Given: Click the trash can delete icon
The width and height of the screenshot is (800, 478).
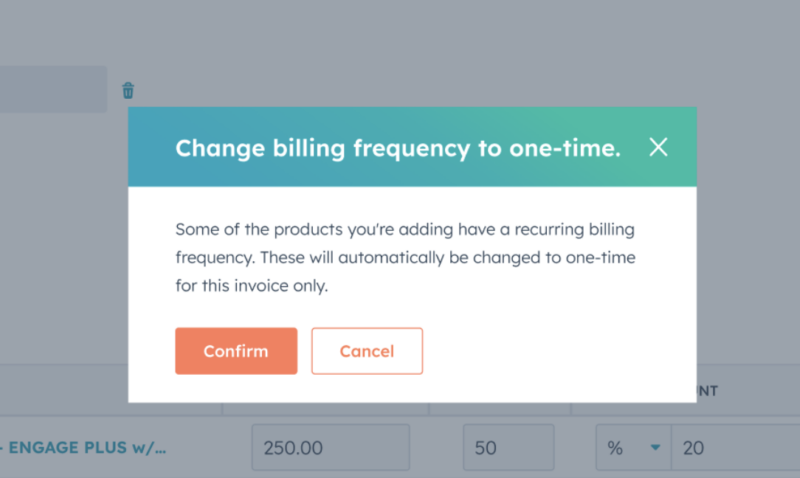Looking at the screenshot, I should (x=128, y=90).
